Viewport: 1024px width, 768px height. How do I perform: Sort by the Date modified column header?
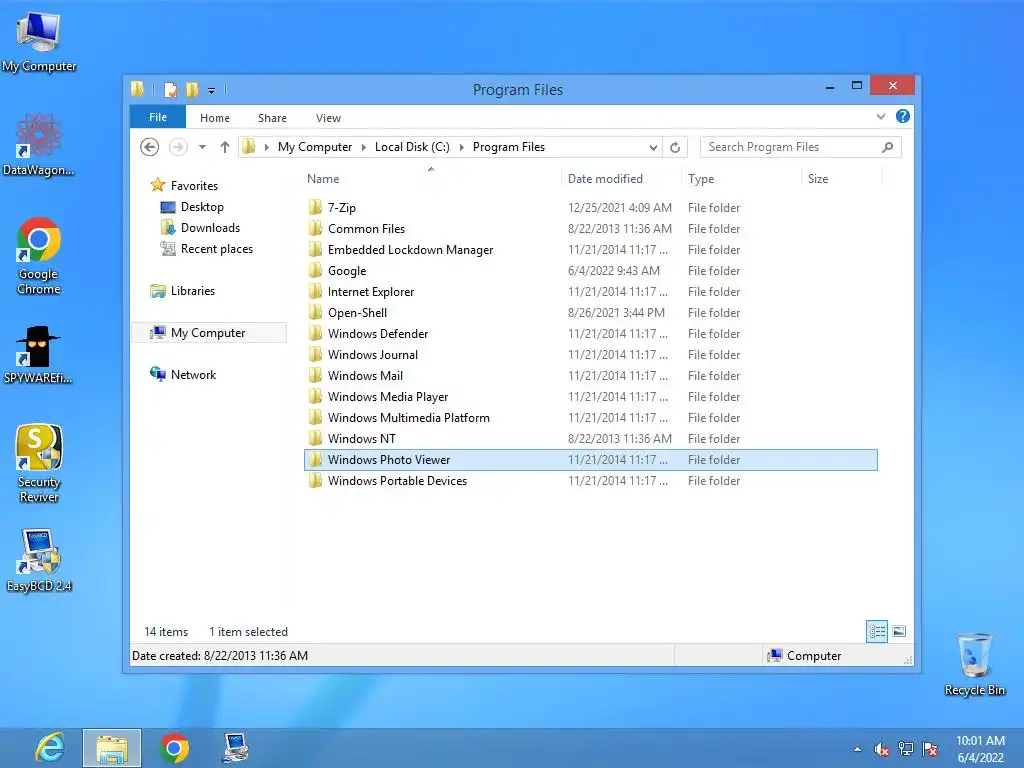(x=620, y=179)
